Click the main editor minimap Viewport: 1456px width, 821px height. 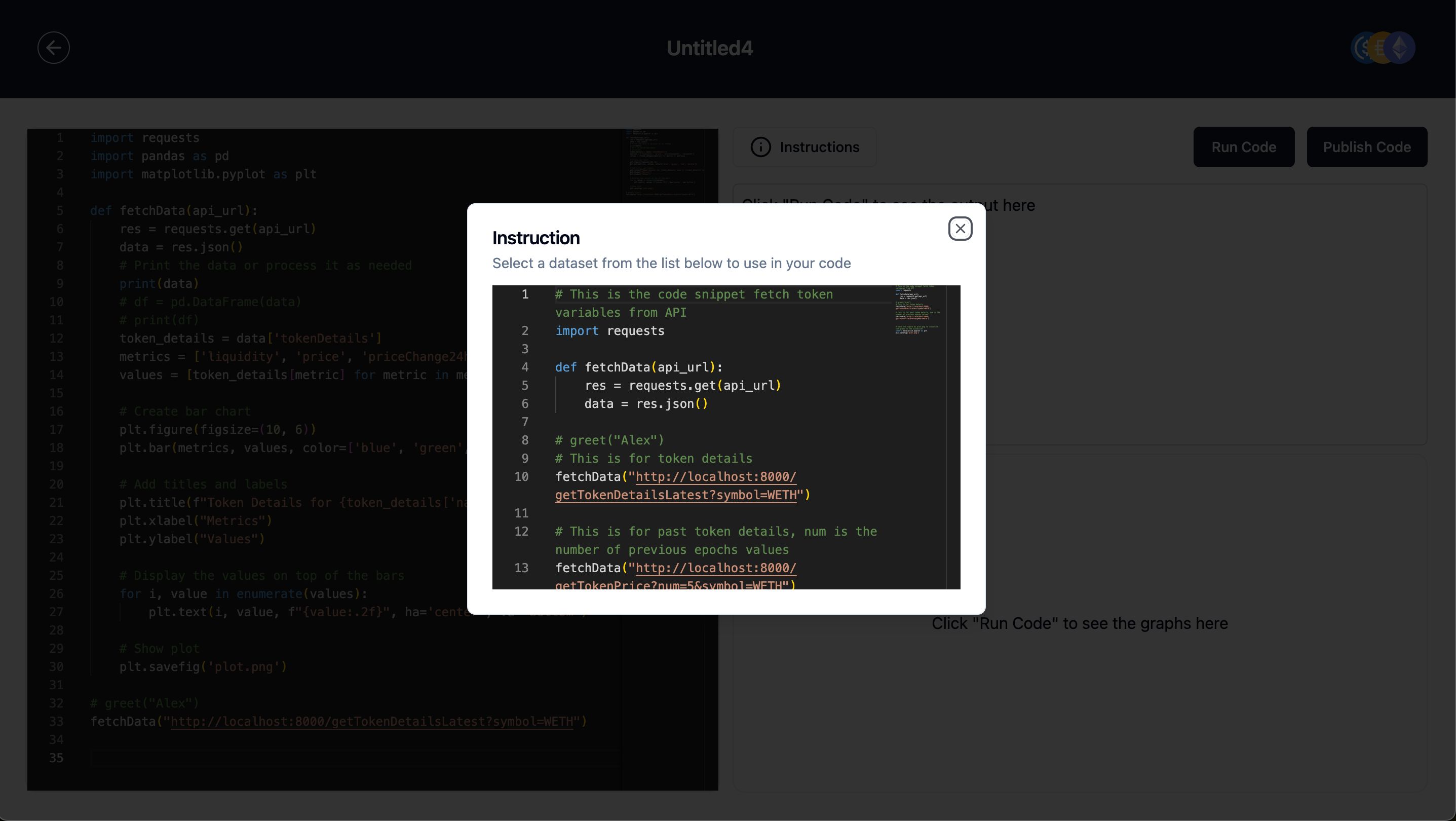point(665,162)
